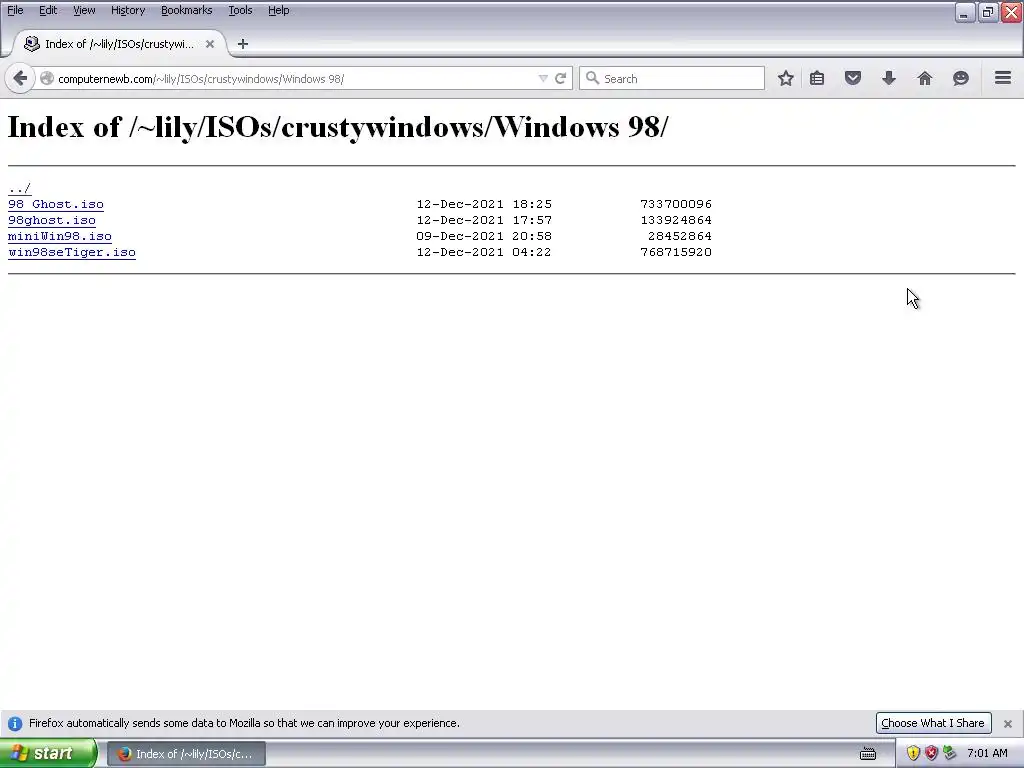Go to parent directory ../ link
The width and height of the screenshot is (1024, 768).
click(20, 188)
